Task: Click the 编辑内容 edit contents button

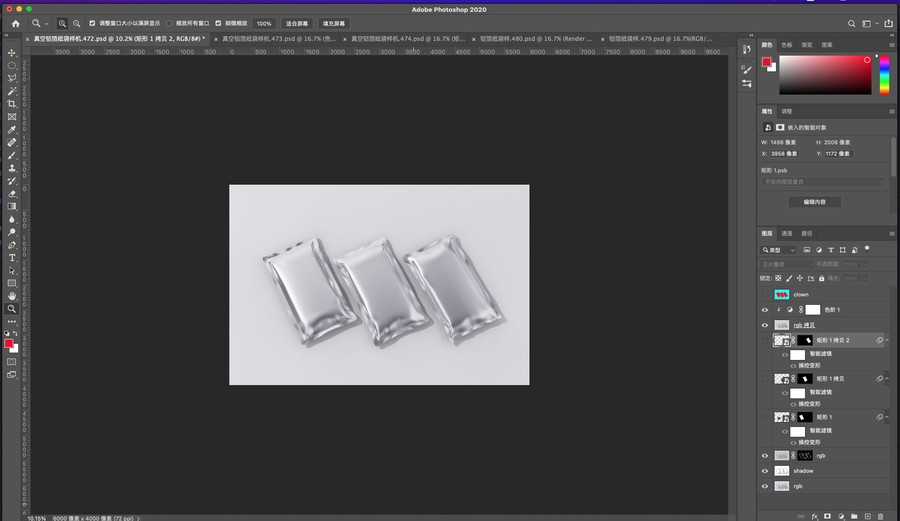Action: tap(814, 202)
